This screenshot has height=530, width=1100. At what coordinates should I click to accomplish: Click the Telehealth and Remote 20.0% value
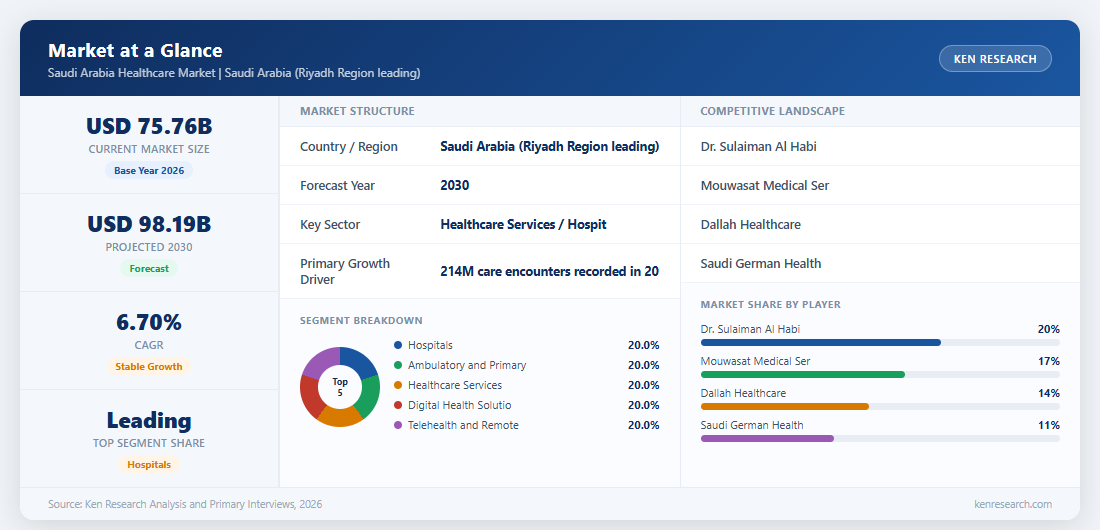[x=643, y=425]
